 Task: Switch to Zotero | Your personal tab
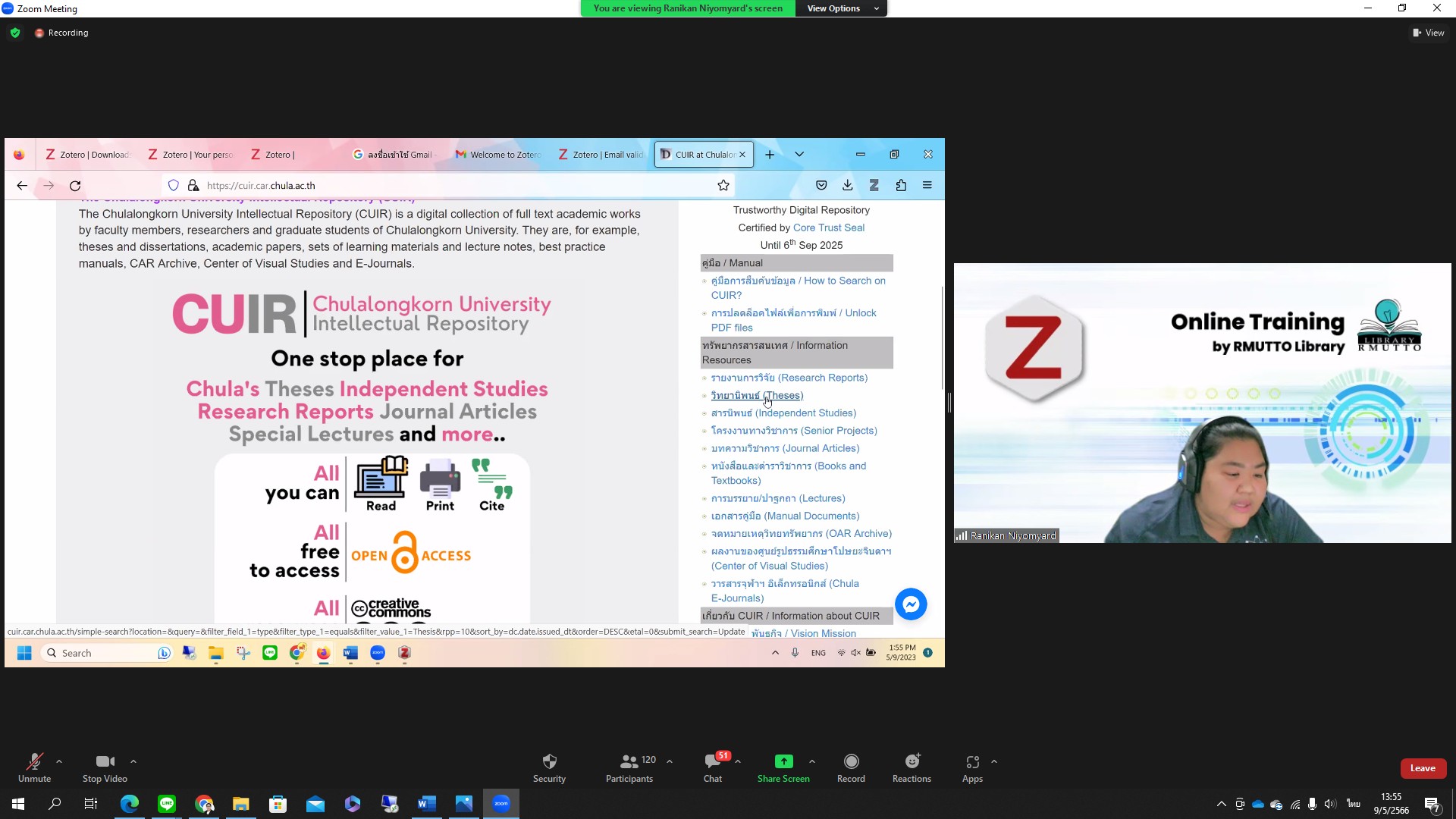coord(190,155)
